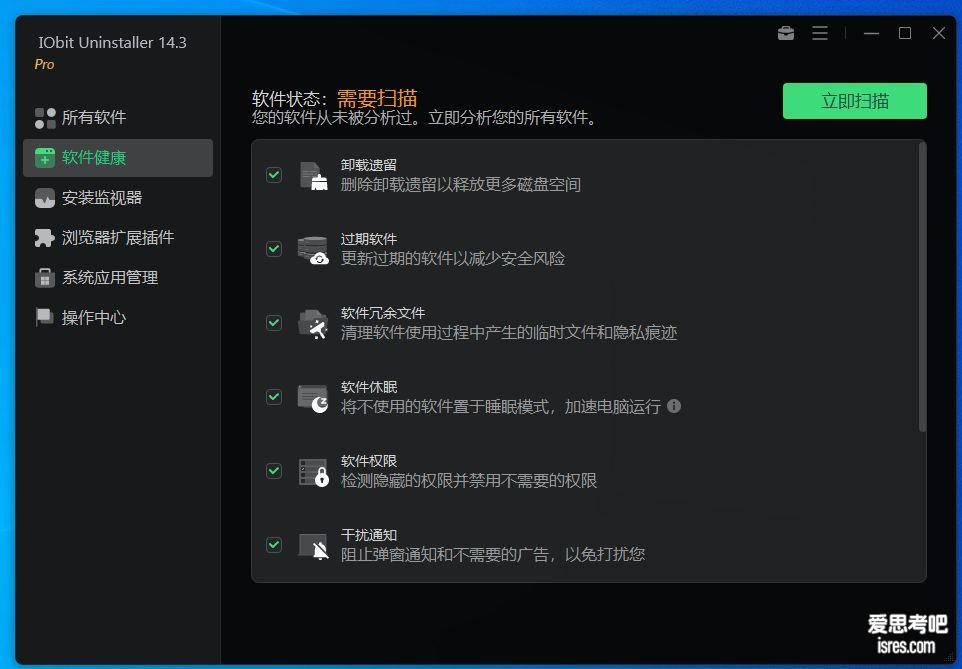Viewport: 962px width, 669px height.
Task: Click description 删除卸载遗留以释放更多磁盘空间
Action: tap(461, 185)
